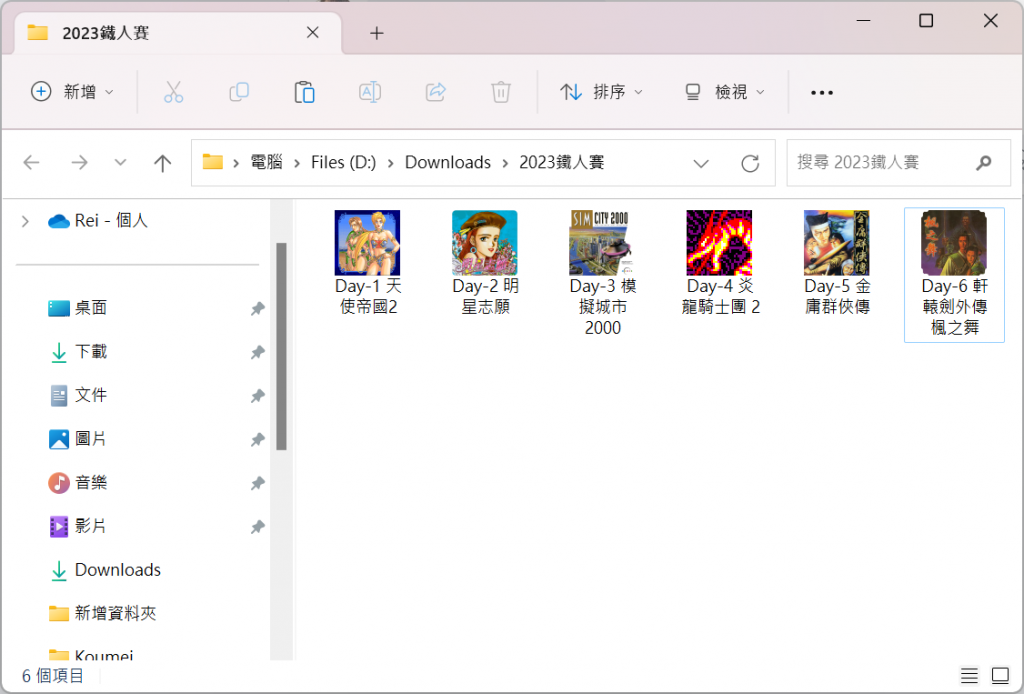The image size is (1024, 694).
Task: Open the three-dot See more menu
Action: tap(822, 93)
